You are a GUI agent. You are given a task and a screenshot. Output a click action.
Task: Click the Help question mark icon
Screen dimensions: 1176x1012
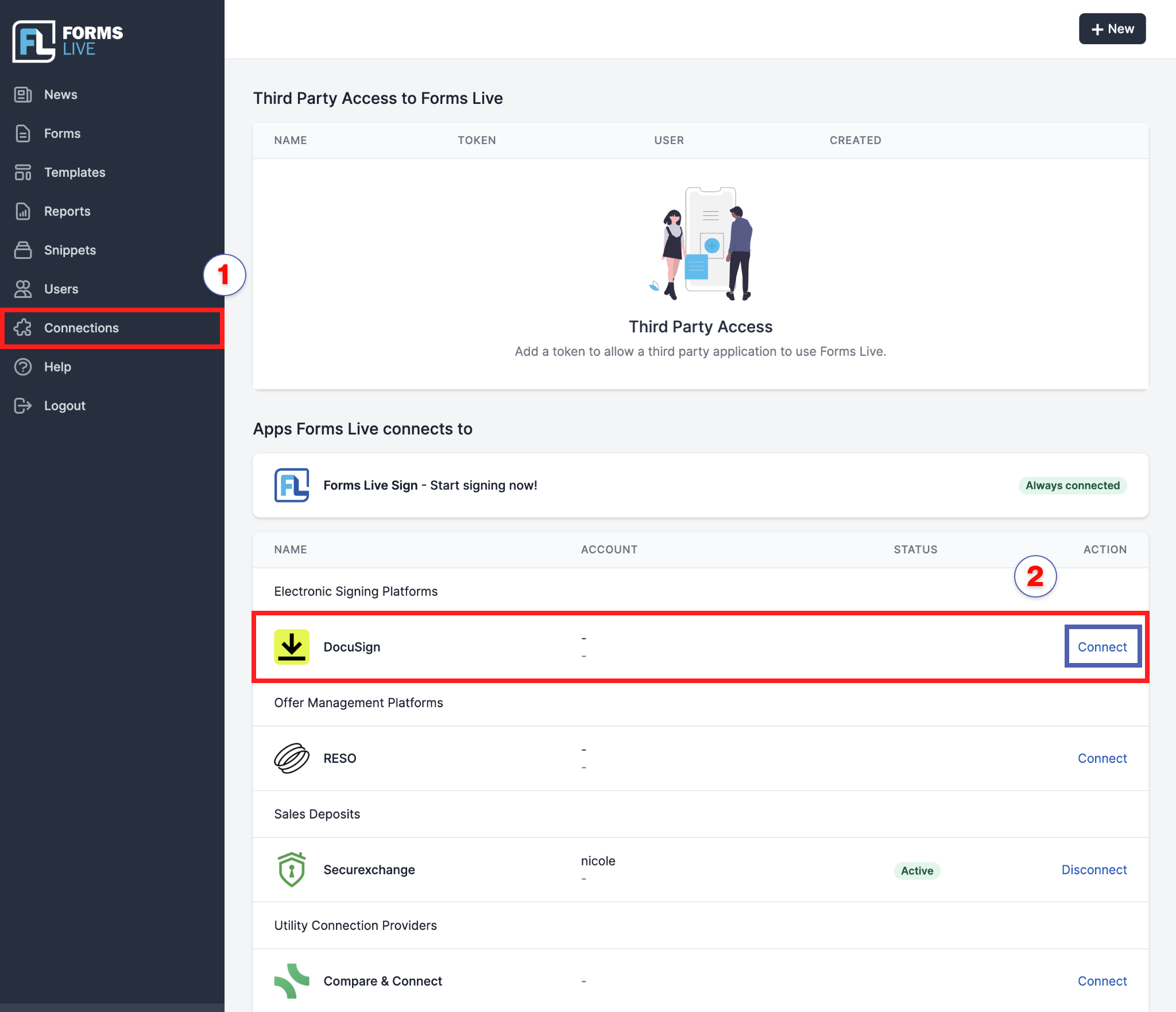pyautogui.click(x=23, y=367)
